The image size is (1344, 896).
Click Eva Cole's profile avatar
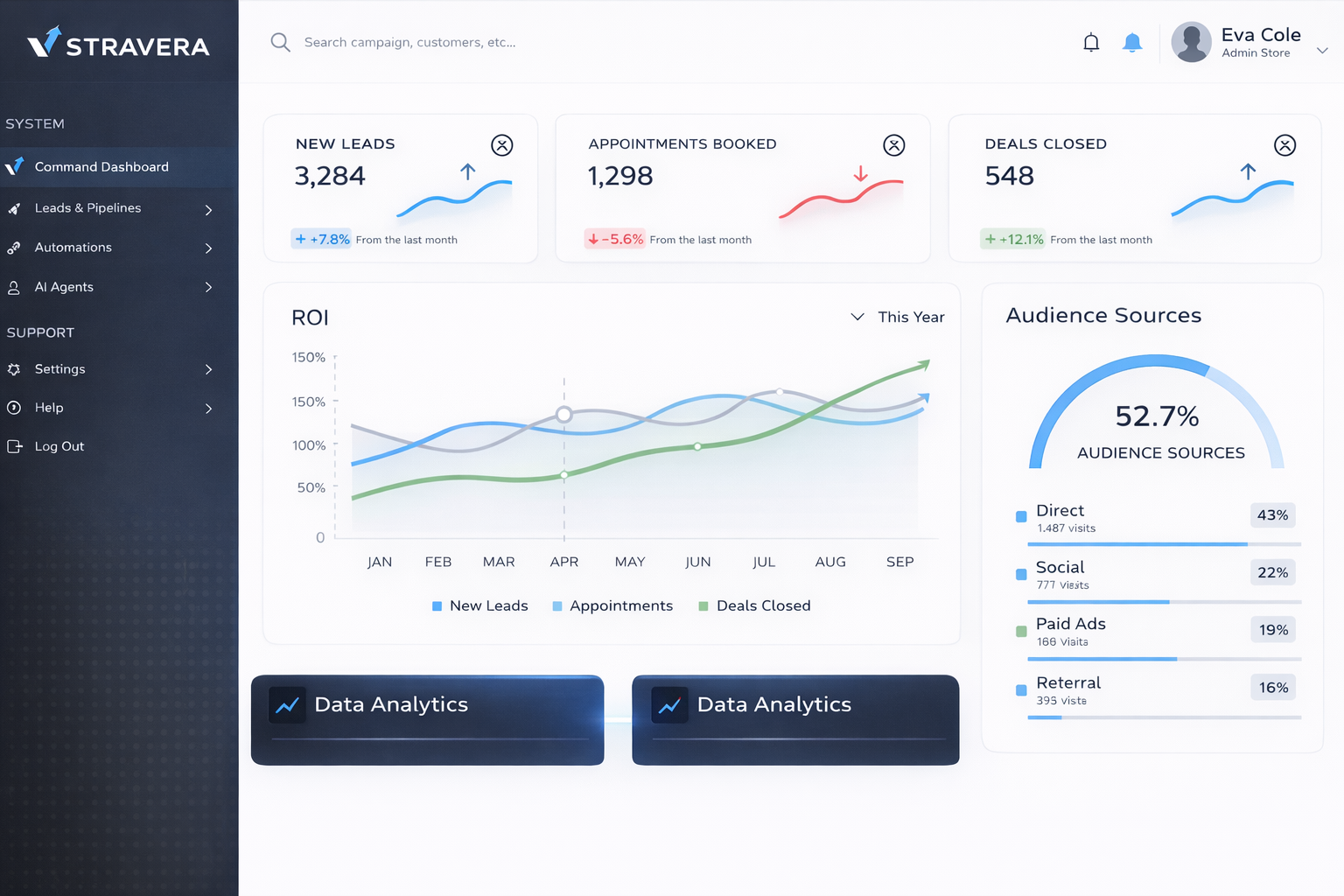[x=1191, y=42]
